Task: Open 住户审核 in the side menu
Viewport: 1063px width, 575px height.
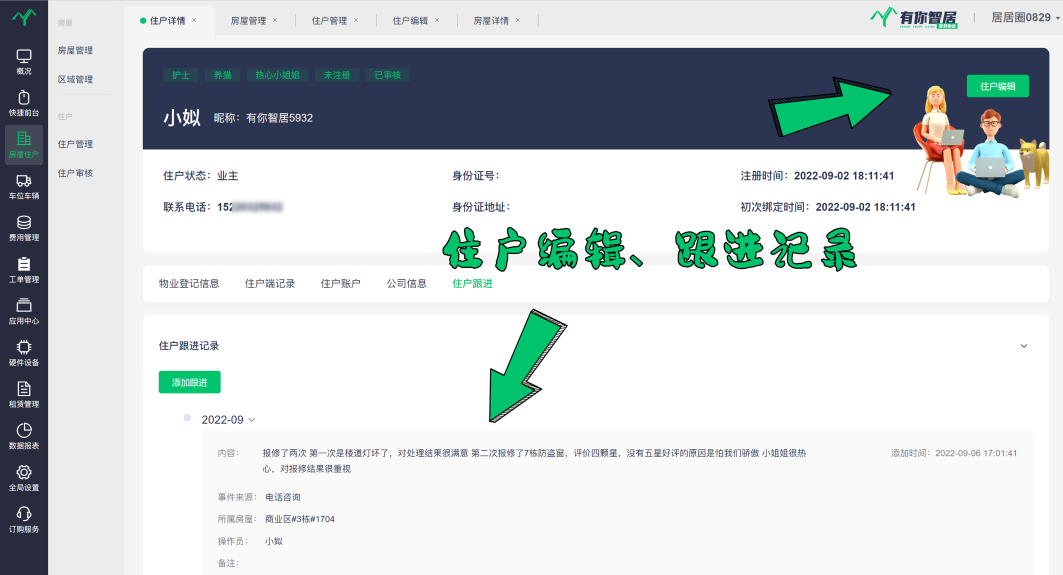Action: click(x=75, y=173)
